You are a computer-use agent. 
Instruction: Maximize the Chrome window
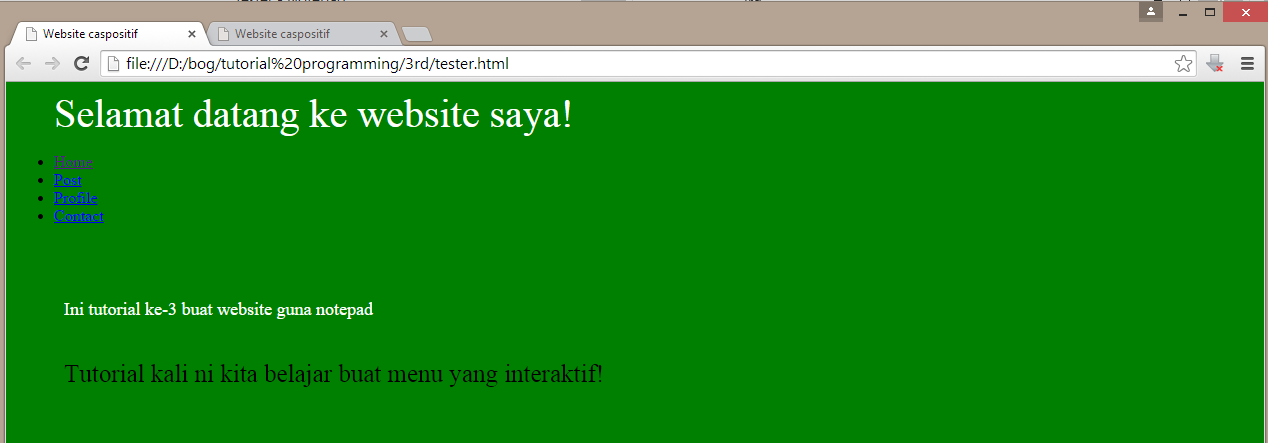pos(1210,12)
